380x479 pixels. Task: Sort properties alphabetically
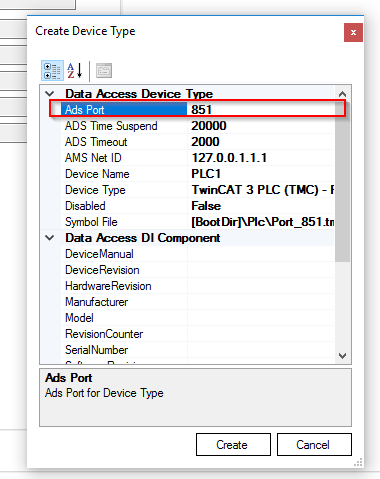[x=75, y=71]
